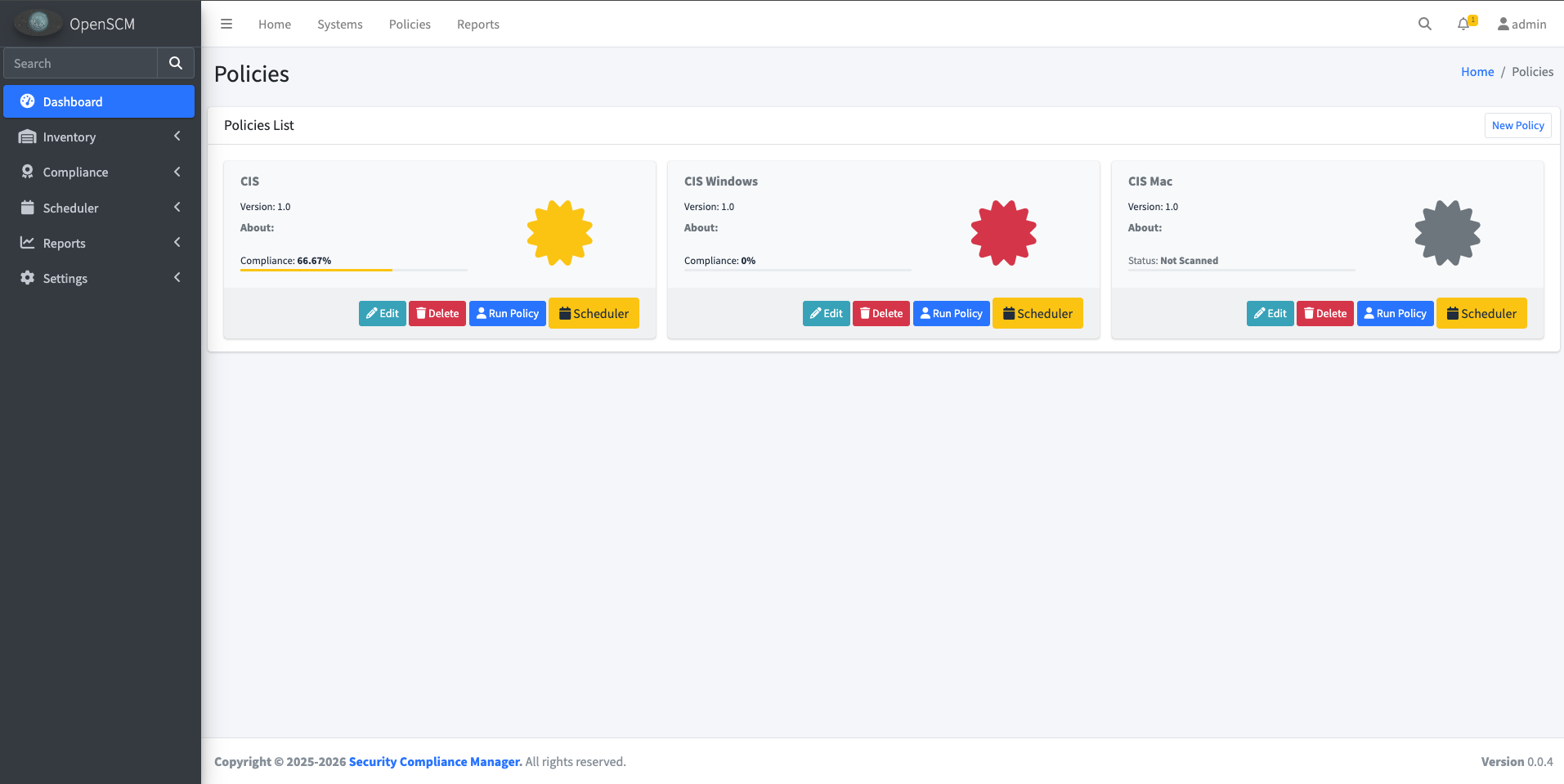Click the New Policy button
This screenshot has height=784, width=1564.
[1517, 125]
